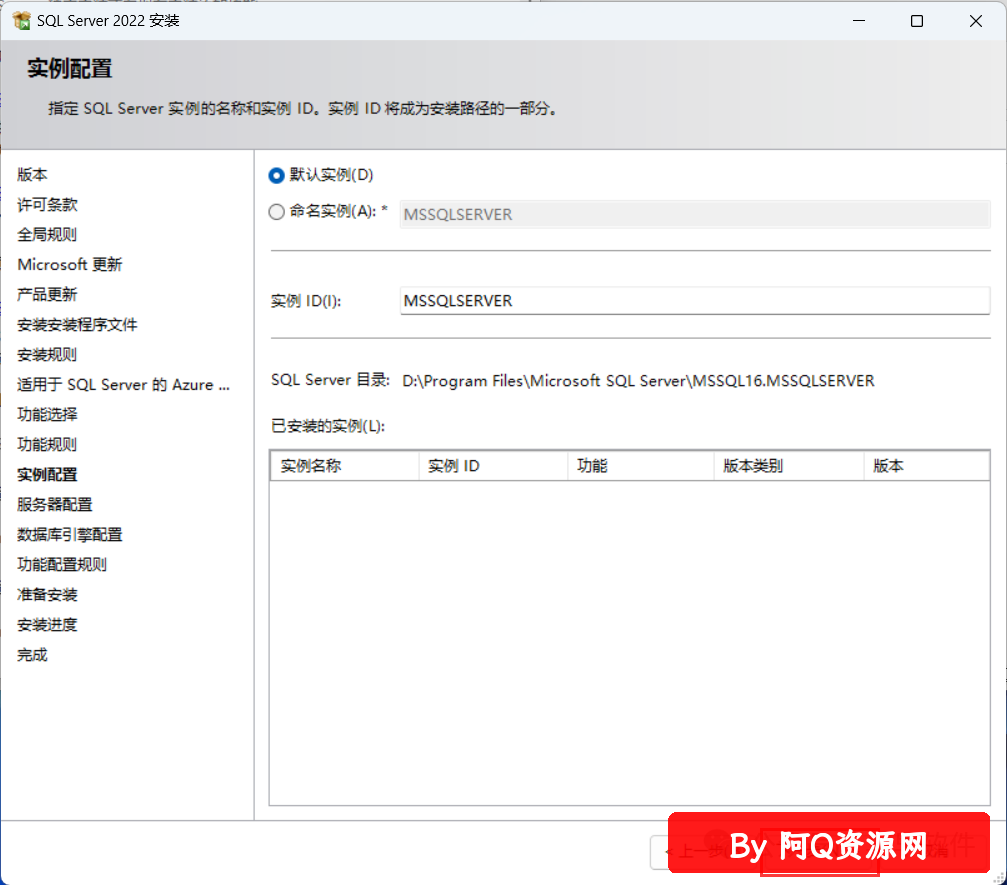Screen dimensions: 1007x885
Task: Click the 许可条款 step in the sidebar
Action: point(47,205)
